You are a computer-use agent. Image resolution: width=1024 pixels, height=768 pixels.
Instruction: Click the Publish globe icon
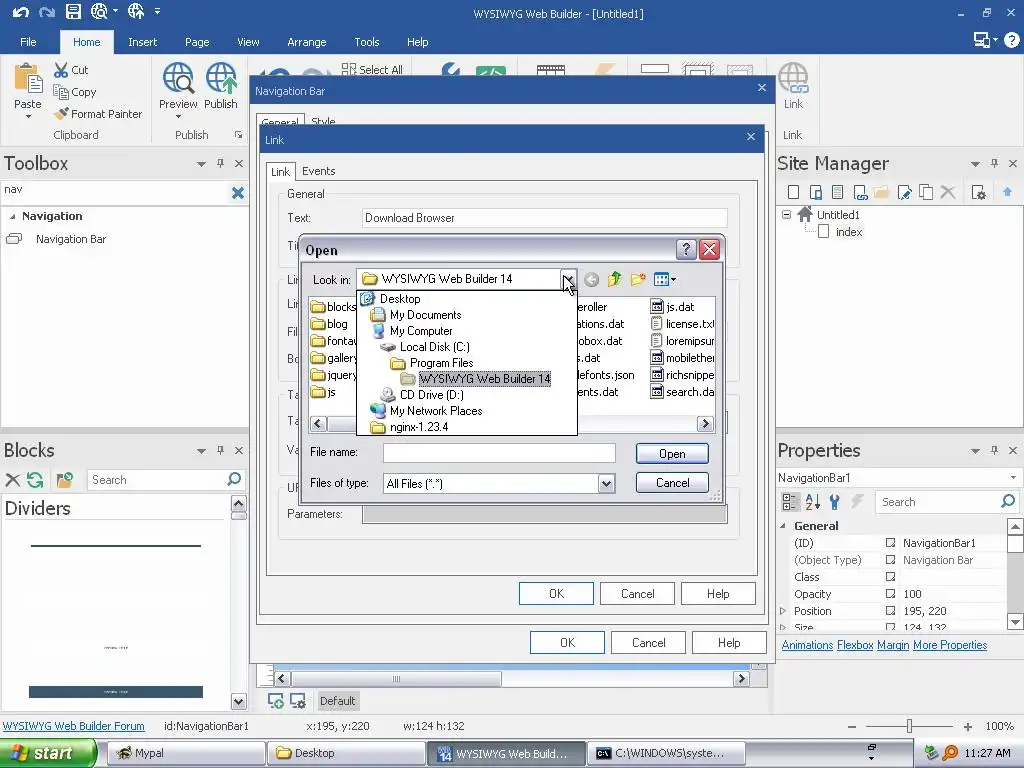pos(221,79)
